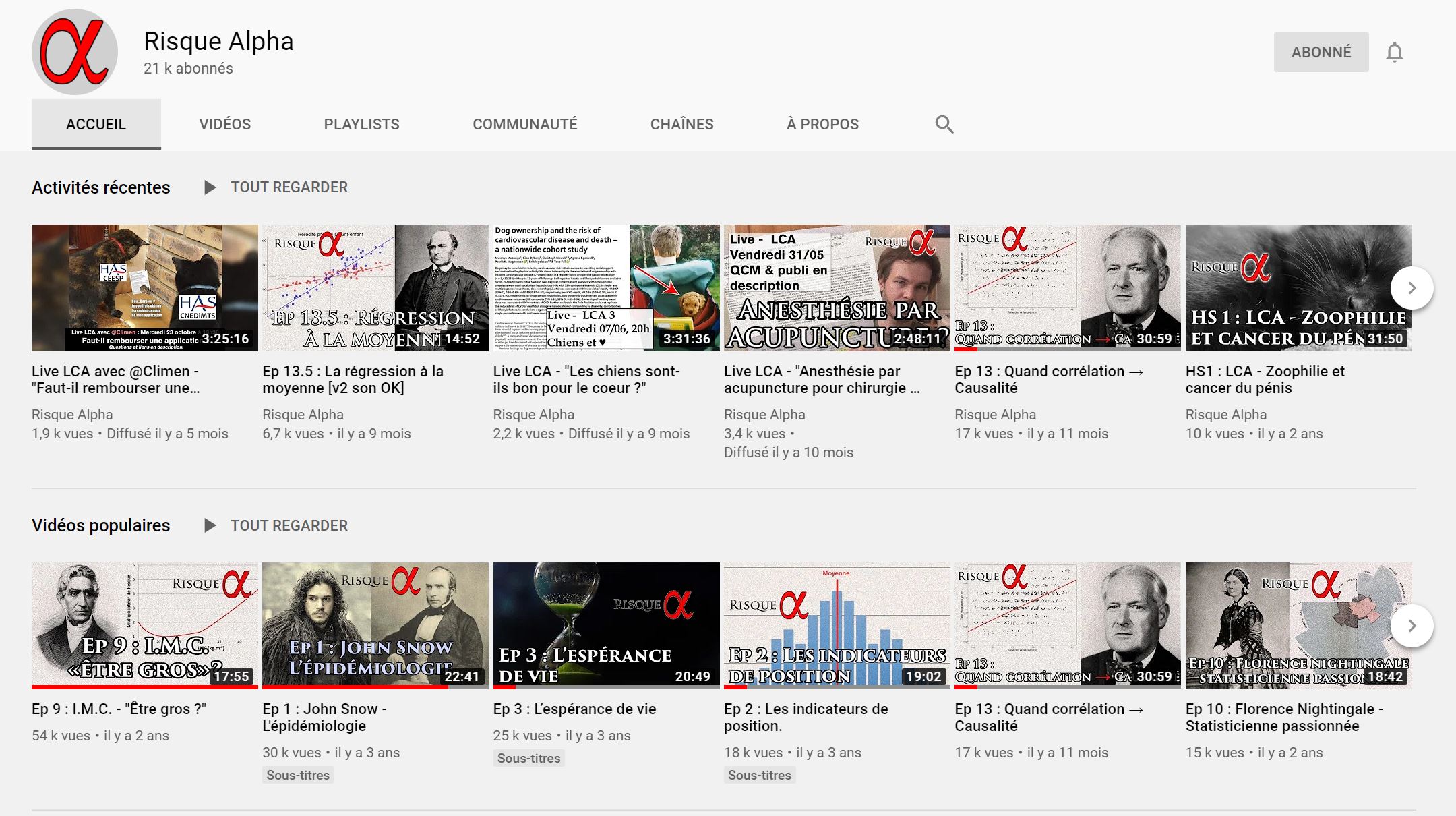Click the play icon beside Activités récentes
This screenshot has height=816, width=1456.
210,187
